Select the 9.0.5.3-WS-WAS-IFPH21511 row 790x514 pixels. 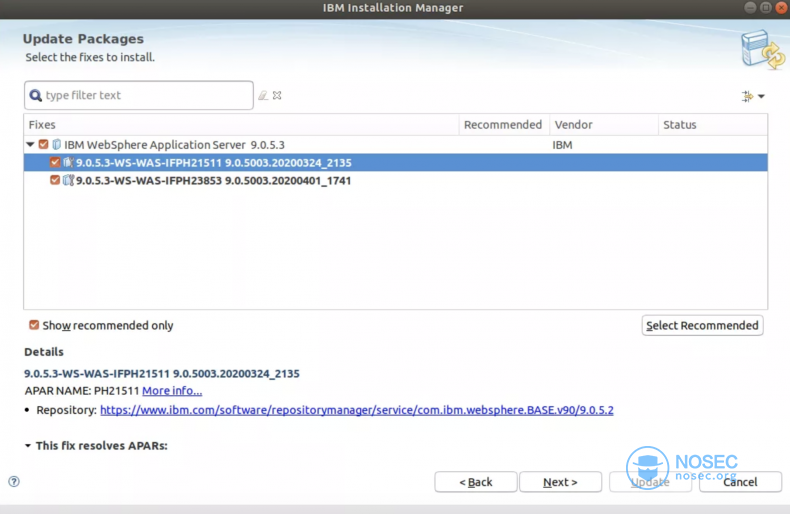point(396,162)
